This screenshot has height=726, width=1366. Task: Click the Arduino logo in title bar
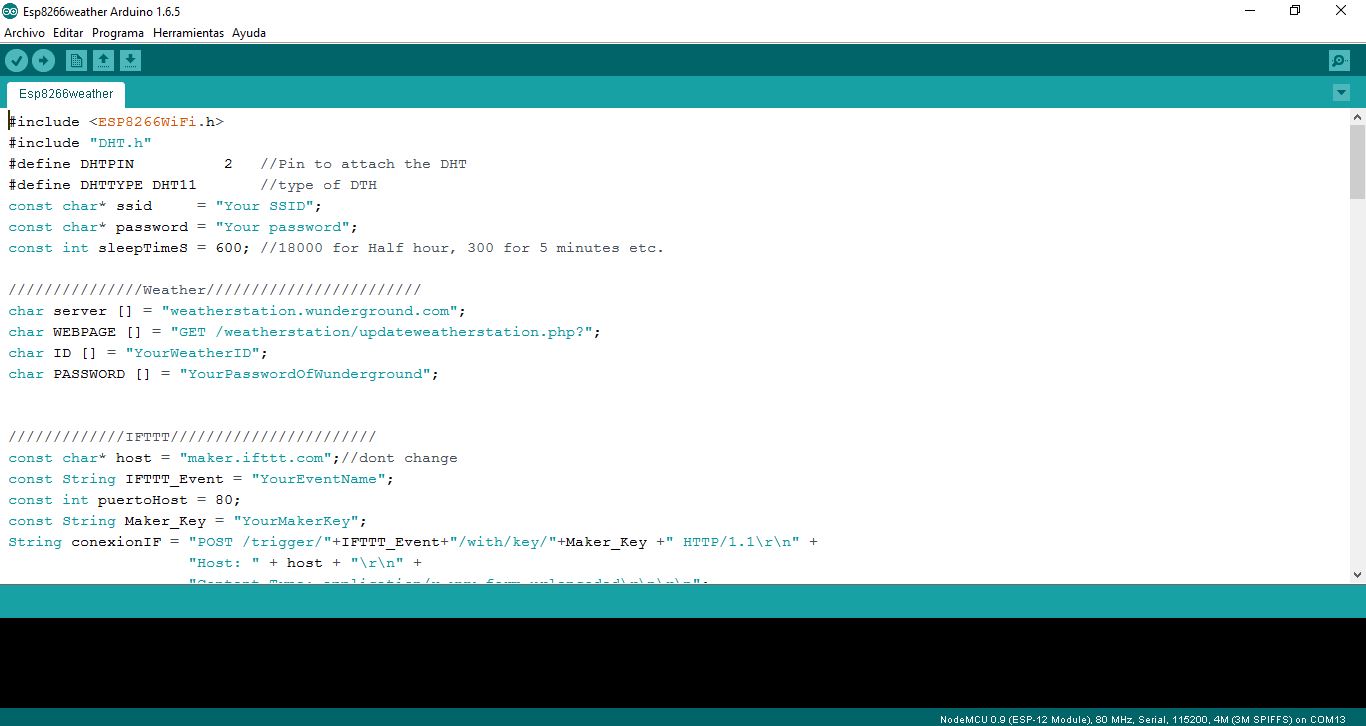(10, 11)
